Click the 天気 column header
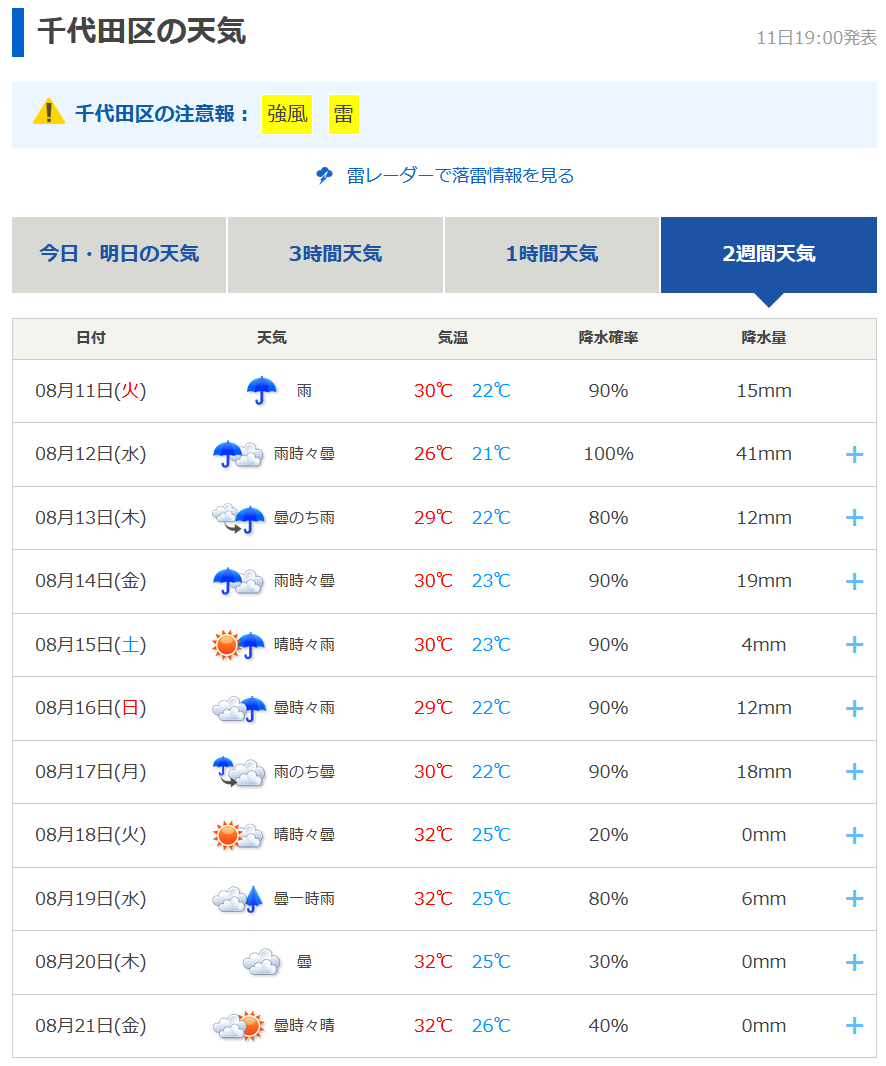This screenshot has width=886, height=1066. (x=271, y=338)
